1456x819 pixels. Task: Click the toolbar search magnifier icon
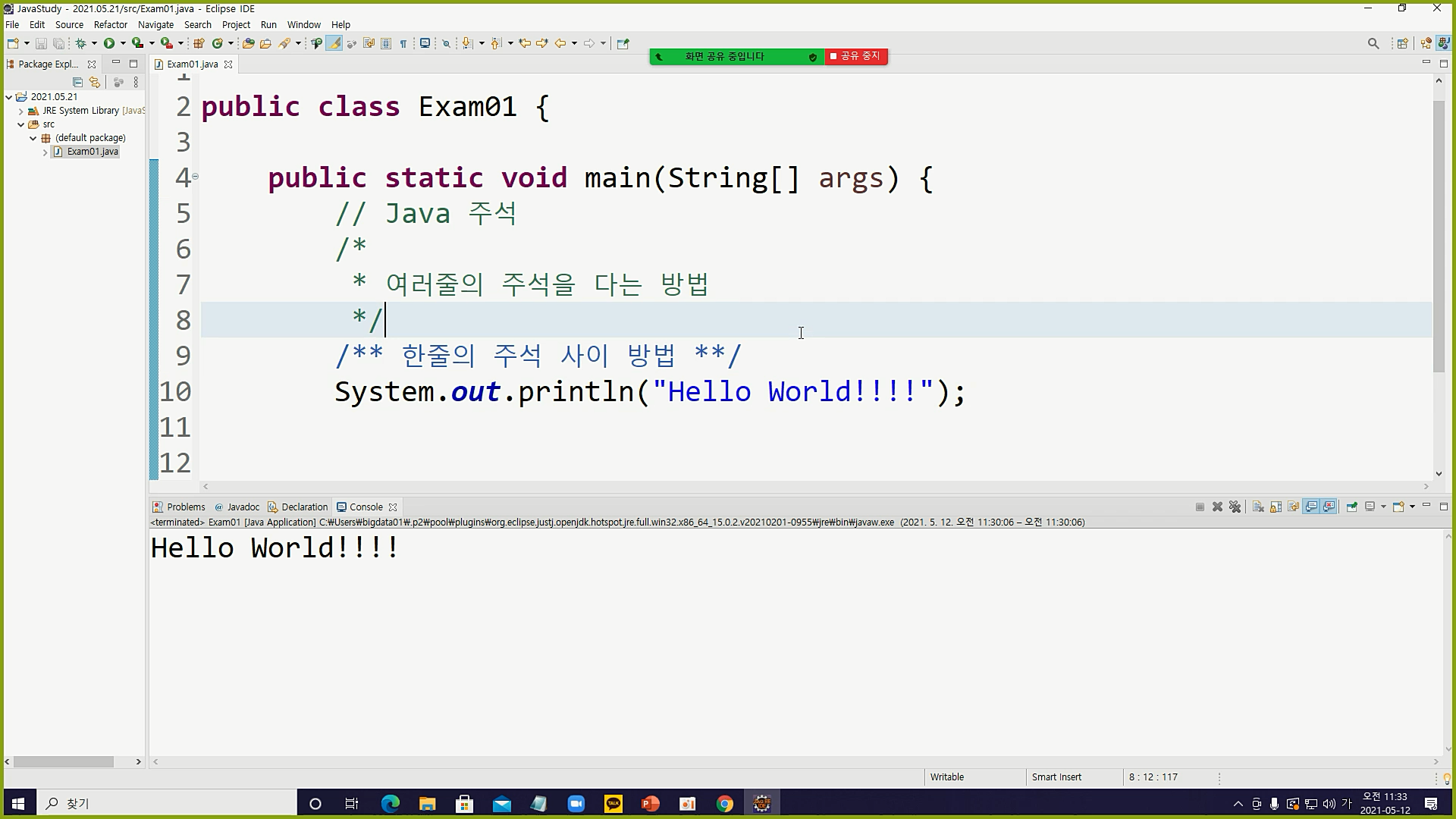click(1373, 43)
